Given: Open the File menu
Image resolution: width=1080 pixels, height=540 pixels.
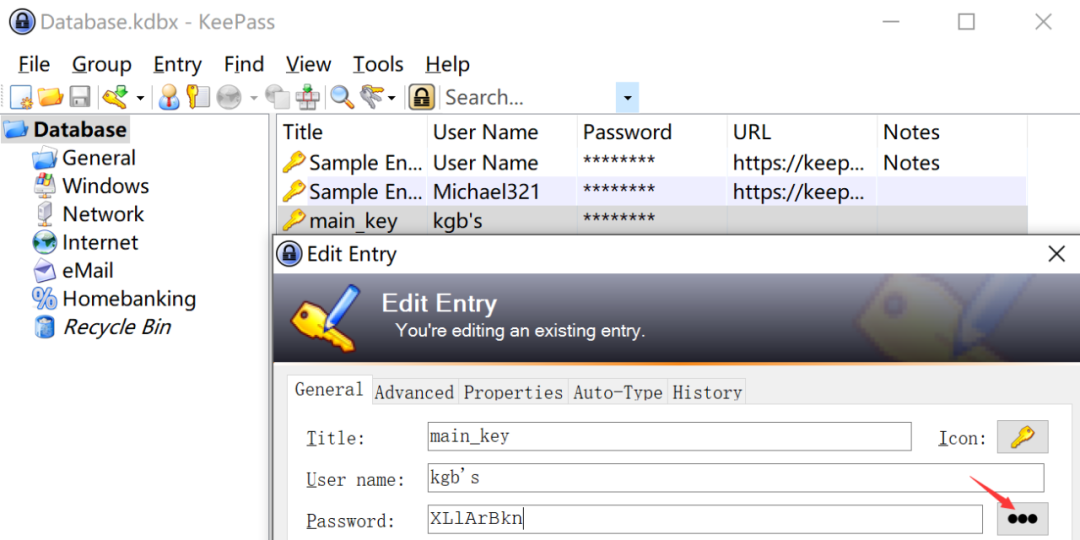Looking at the screenshot, I should tap(34, 64).
